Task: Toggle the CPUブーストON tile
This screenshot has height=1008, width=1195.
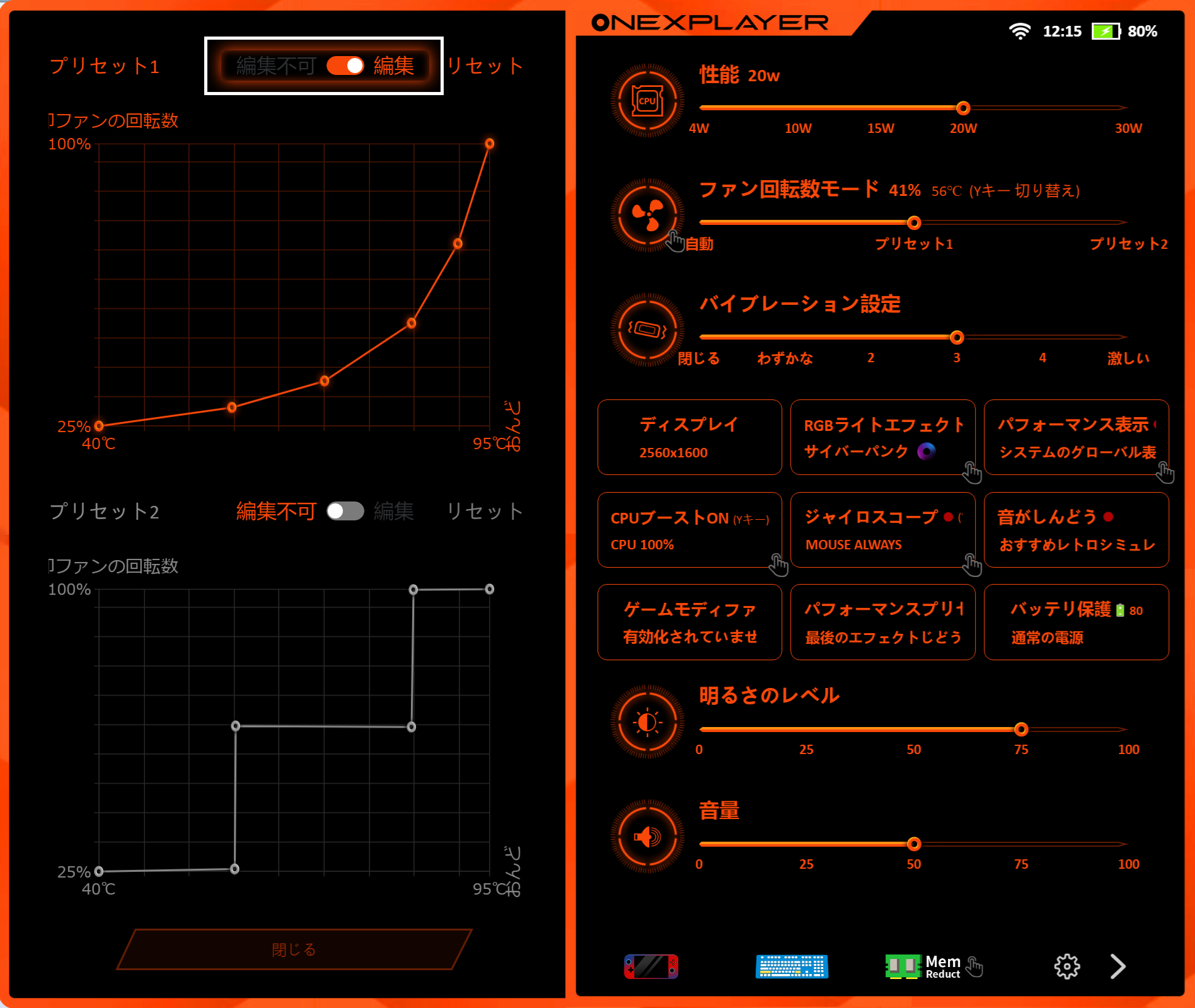Action: click(690, 530)
